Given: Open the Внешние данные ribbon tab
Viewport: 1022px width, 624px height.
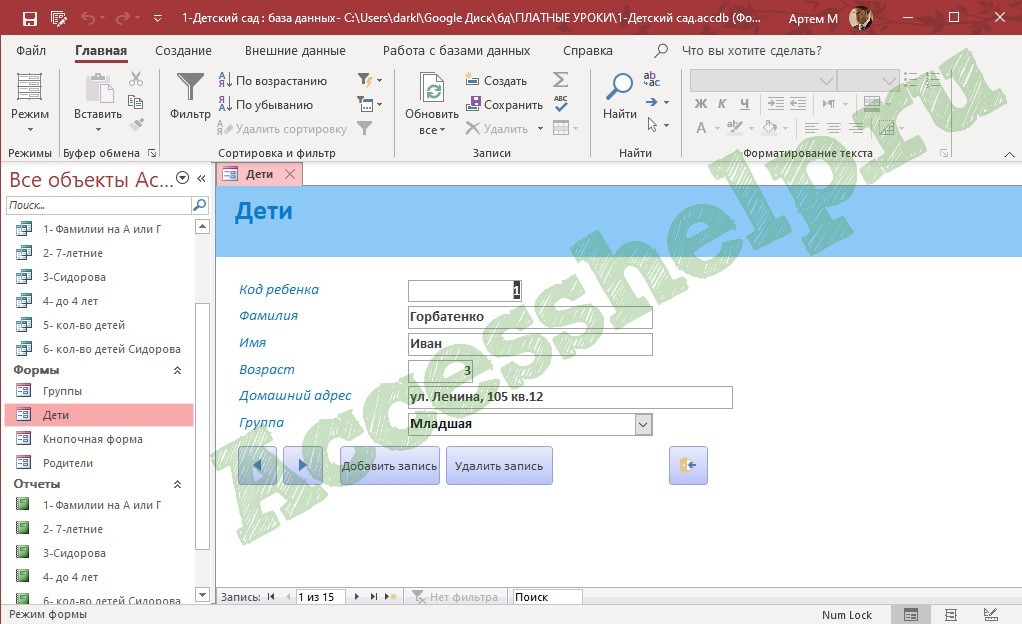Looking at the screenshot, I should (295, 51).
